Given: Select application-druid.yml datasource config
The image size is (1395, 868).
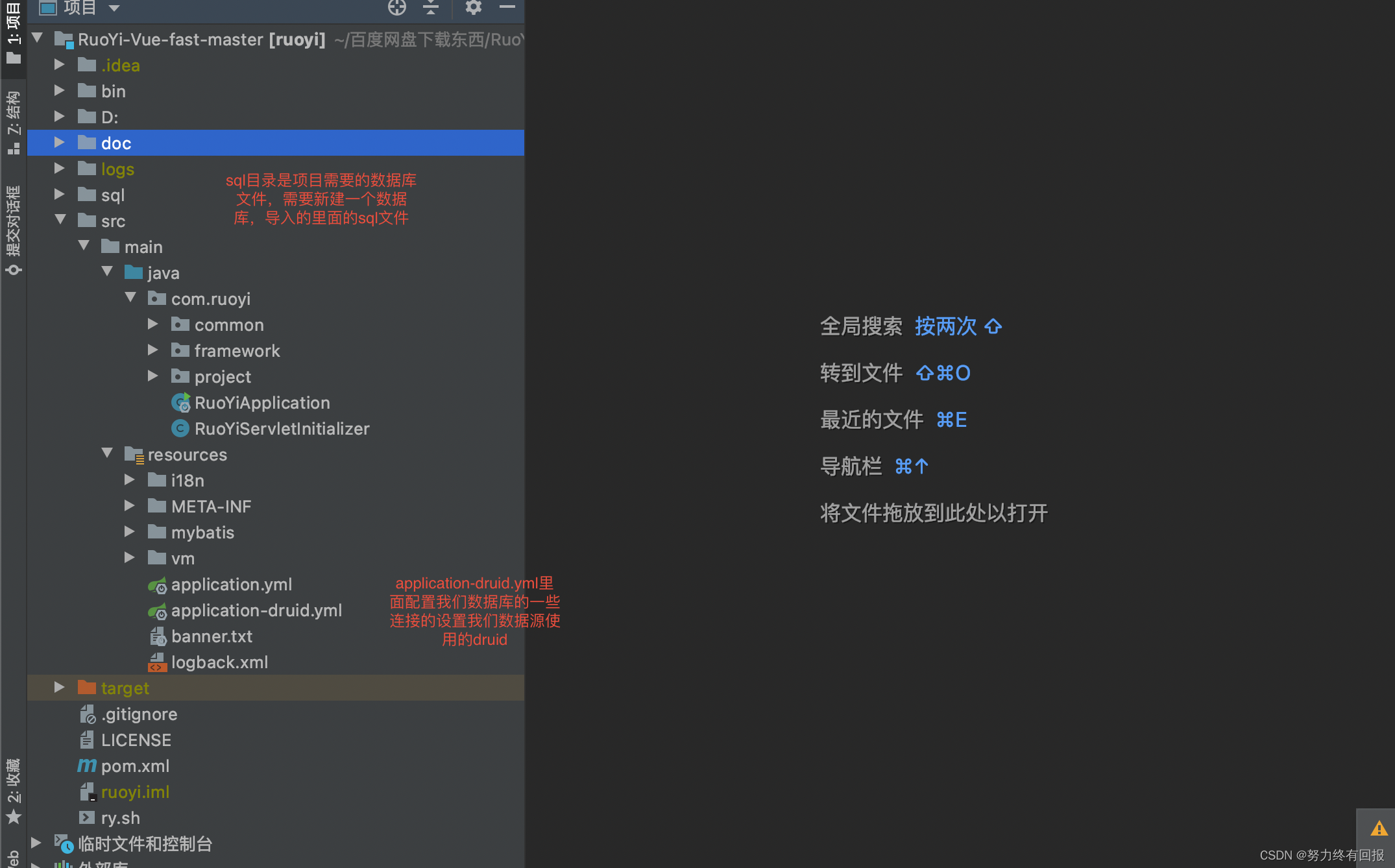Looking at the screenshot, I should tap(255, 610).
